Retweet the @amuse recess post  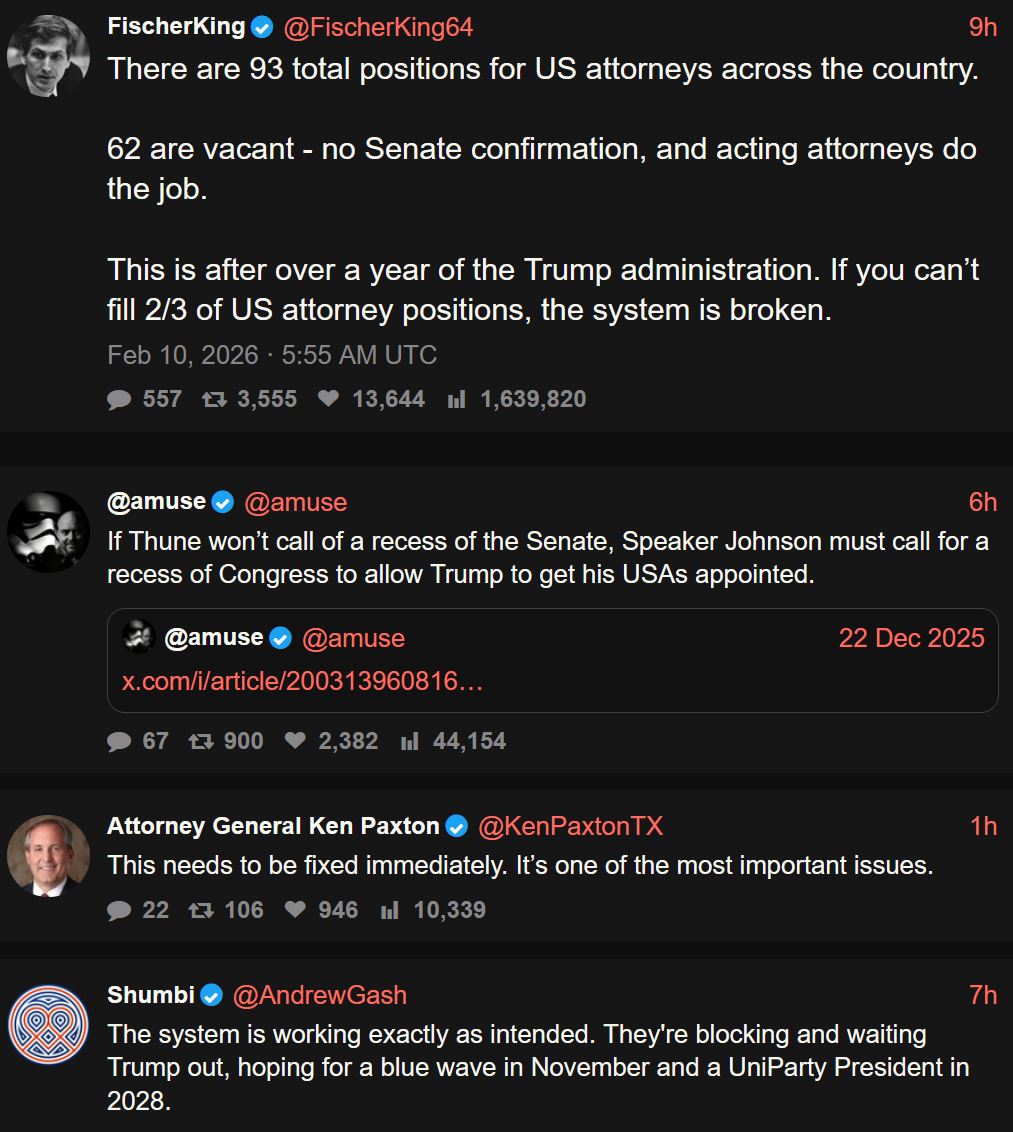[200, 741]
